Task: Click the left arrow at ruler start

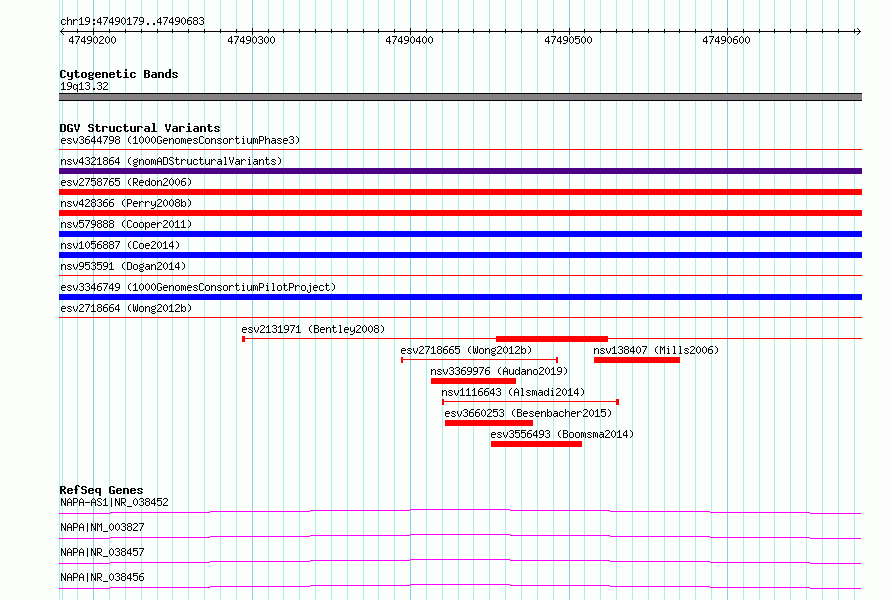Action: (62, 31)
